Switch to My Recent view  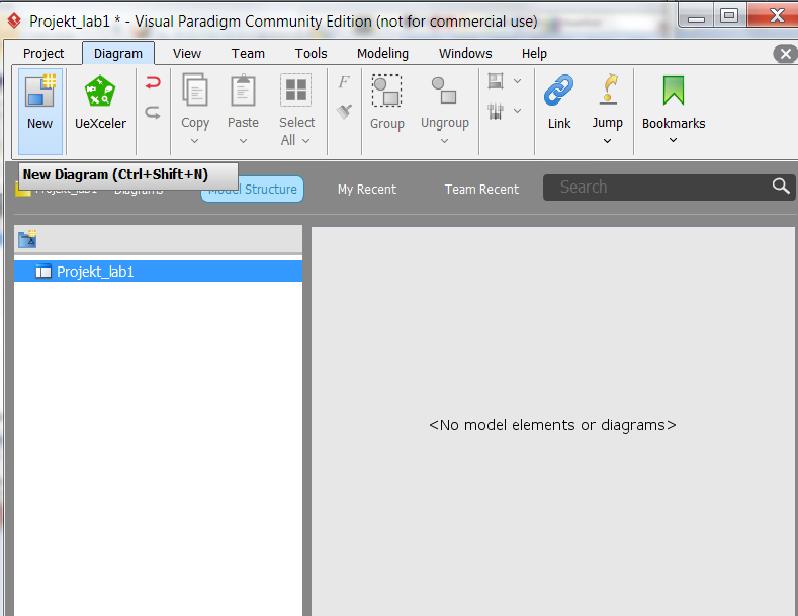(x=366, y=189)
